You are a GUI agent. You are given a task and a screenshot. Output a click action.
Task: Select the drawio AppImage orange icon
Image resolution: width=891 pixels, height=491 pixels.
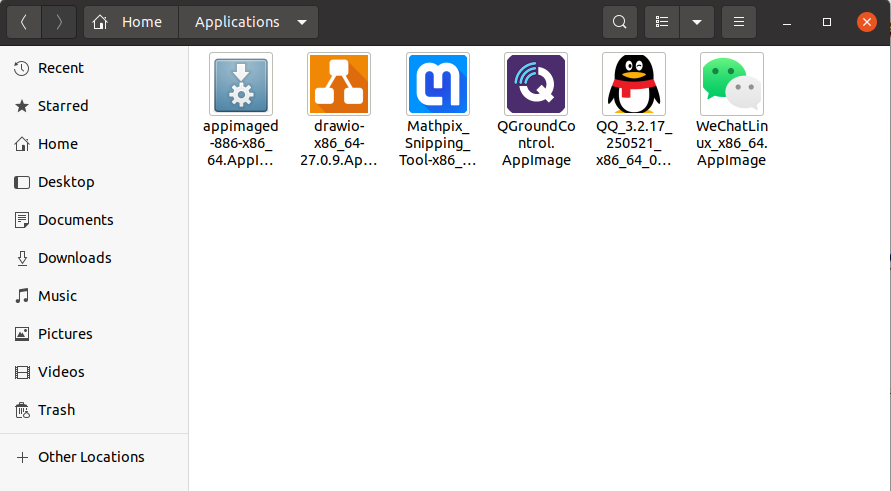tap(339, 84)
